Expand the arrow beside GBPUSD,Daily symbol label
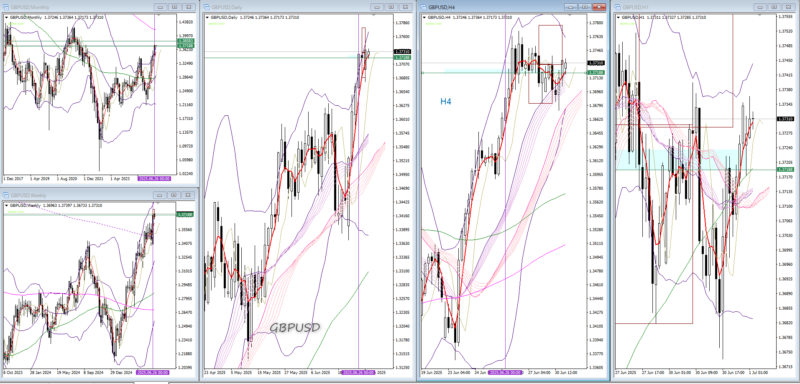Viewport: 800px width, 384px height. point(207,17)
